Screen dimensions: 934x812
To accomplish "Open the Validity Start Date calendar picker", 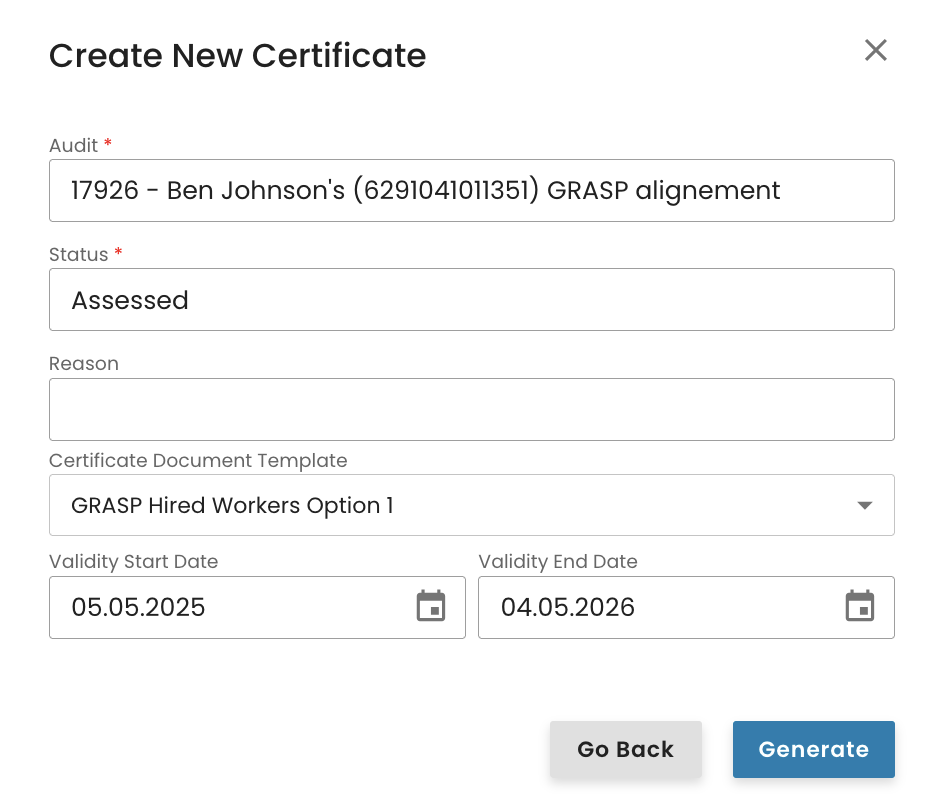I will [x=431, y=606].
